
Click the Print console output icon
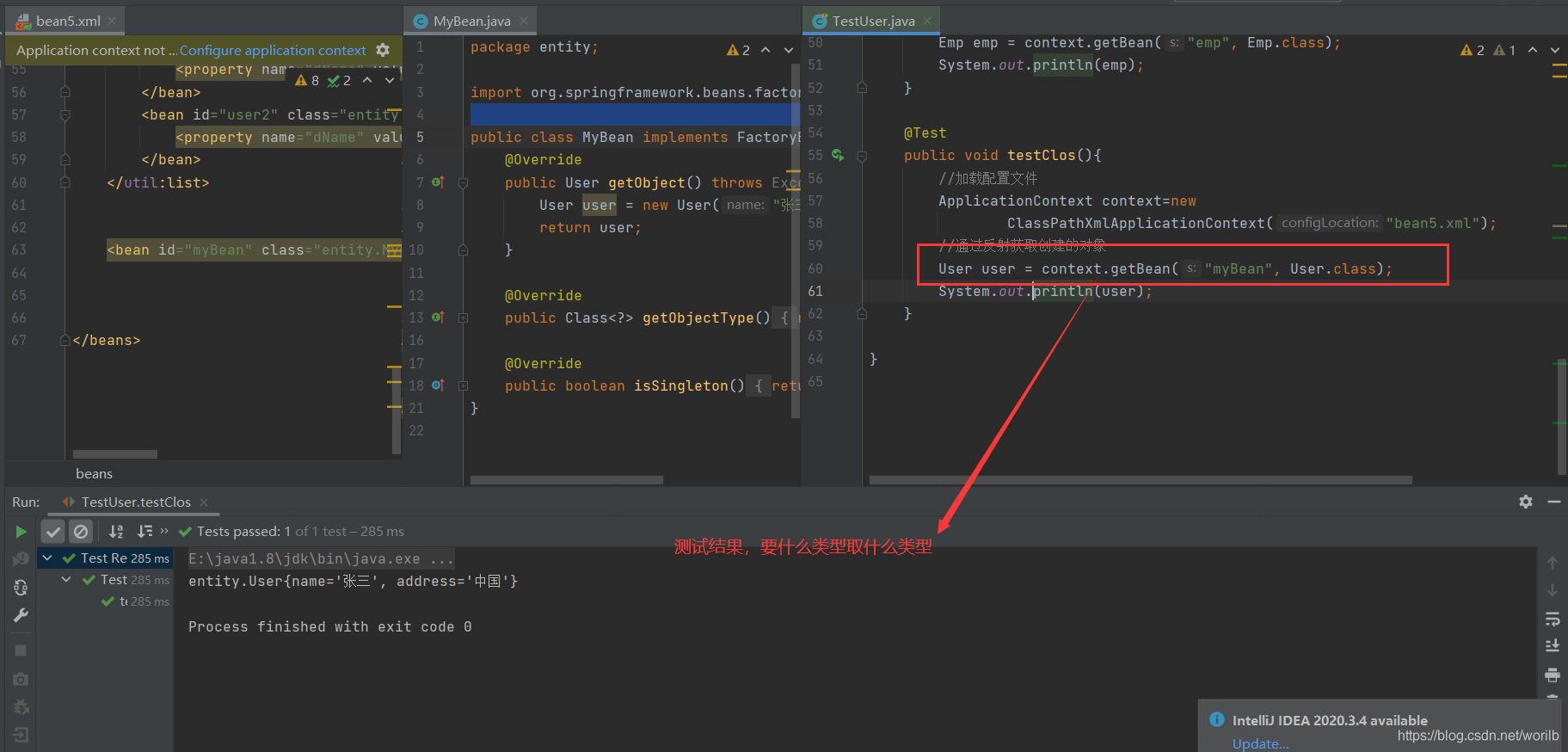click(1553, 674)
